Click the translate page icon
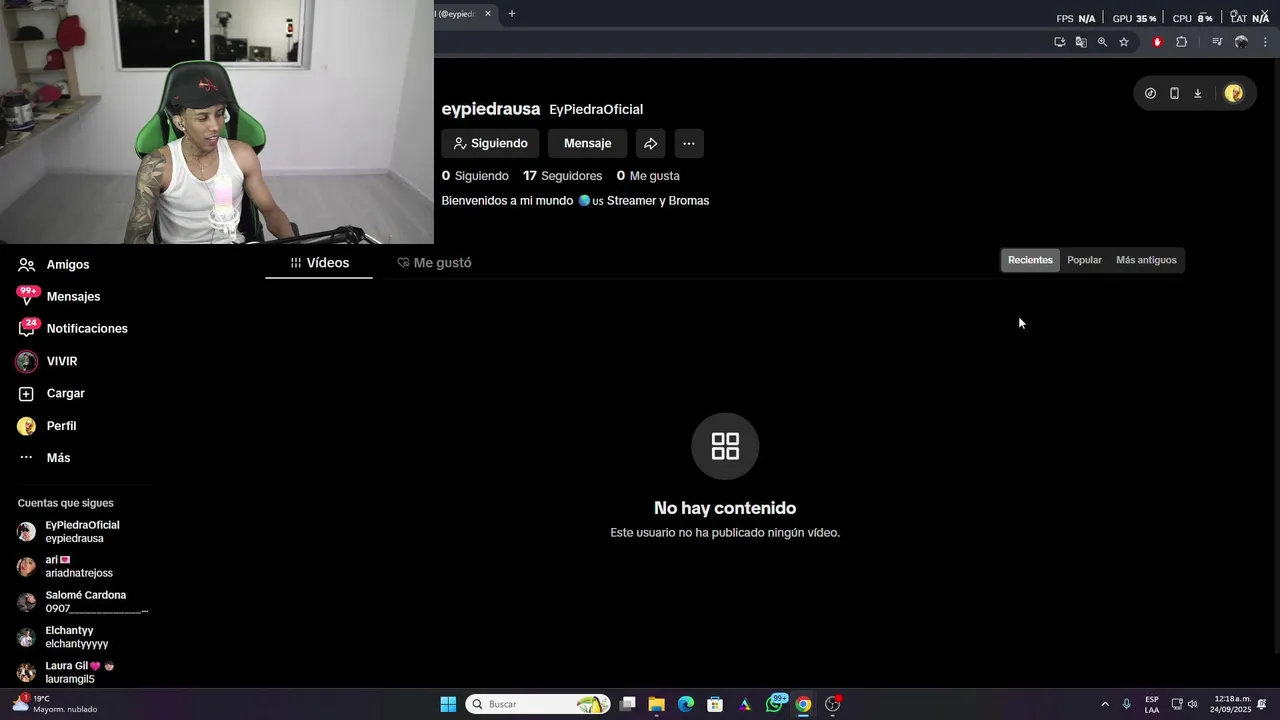Viewport: 1280px width, 720px height. [1081, 42]
